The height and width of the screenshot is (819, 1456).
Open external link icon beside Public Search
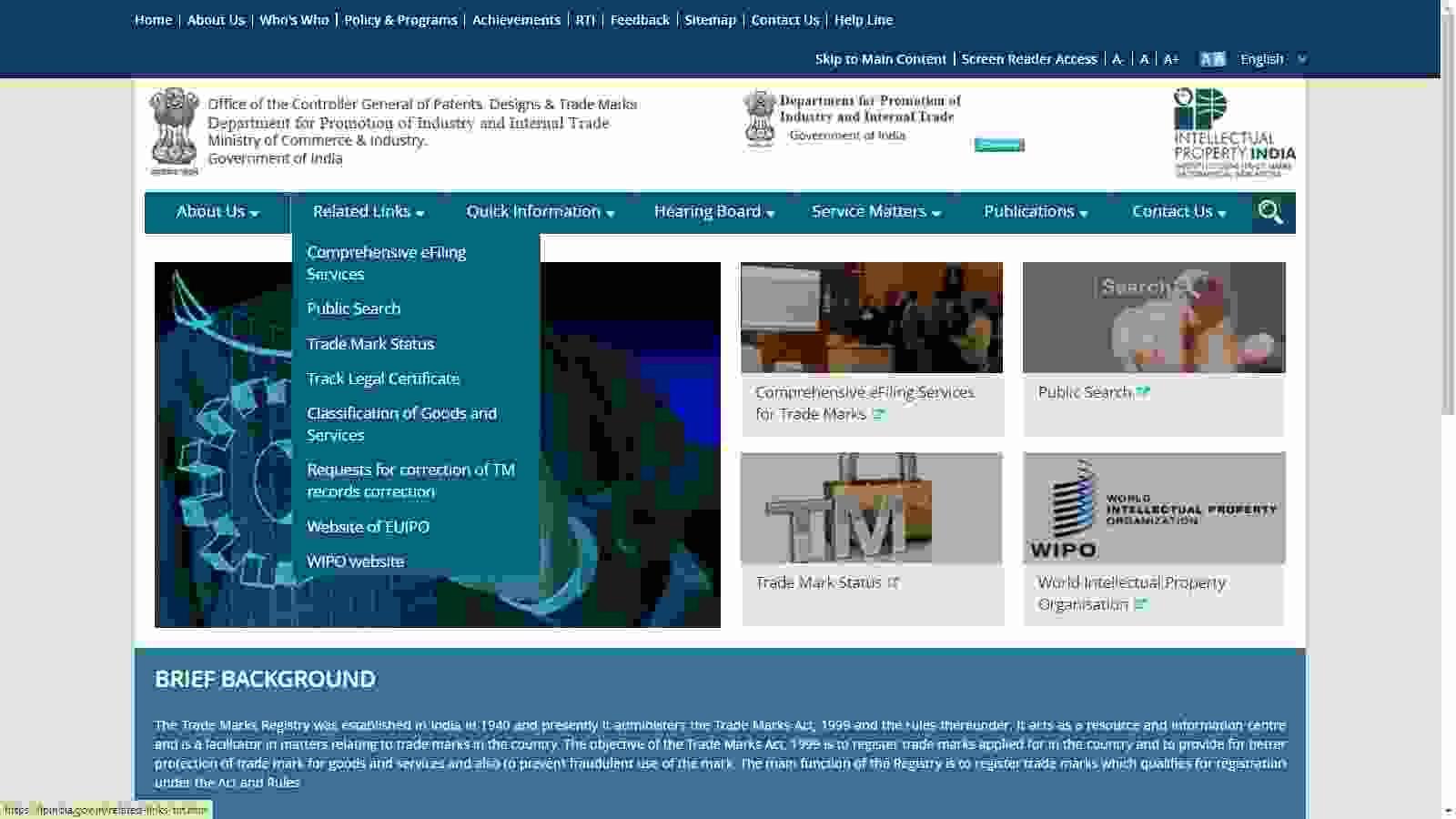(x=1143, y=392)
